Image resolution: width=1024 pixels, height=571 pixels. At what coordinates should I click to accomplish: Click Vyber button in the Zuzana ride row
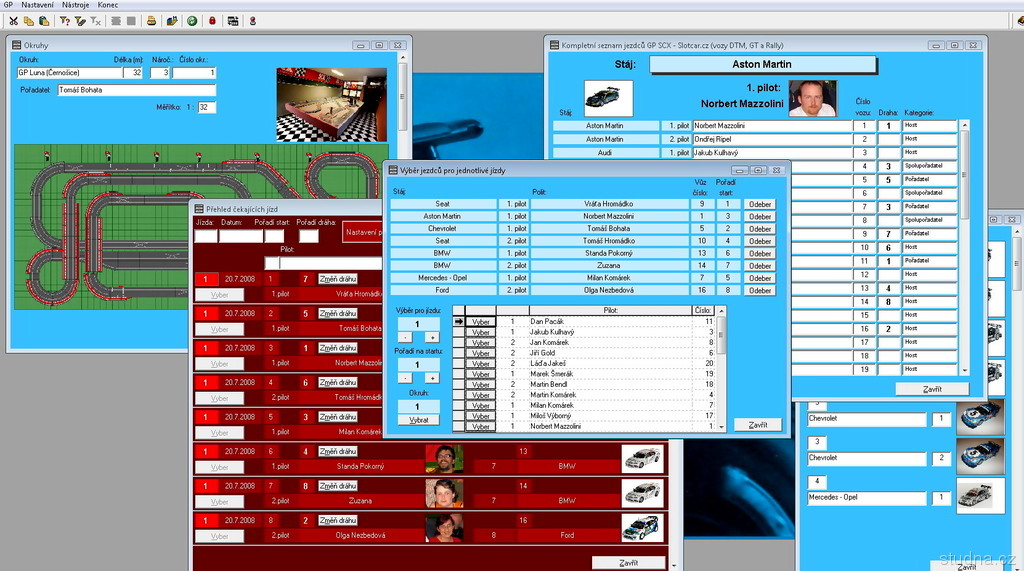pos(219,502)
